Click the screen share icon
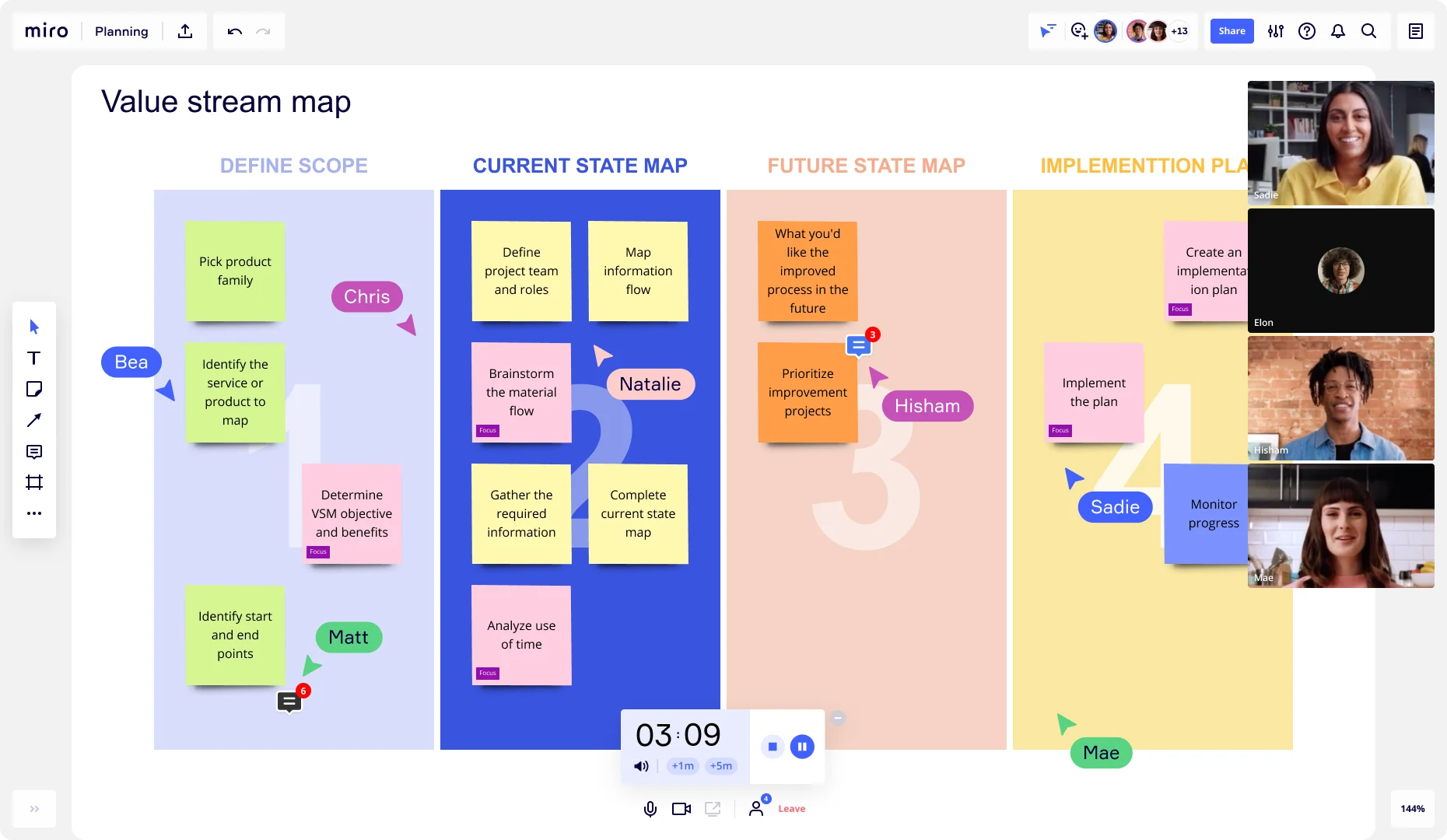 click(x=713, y=809)
